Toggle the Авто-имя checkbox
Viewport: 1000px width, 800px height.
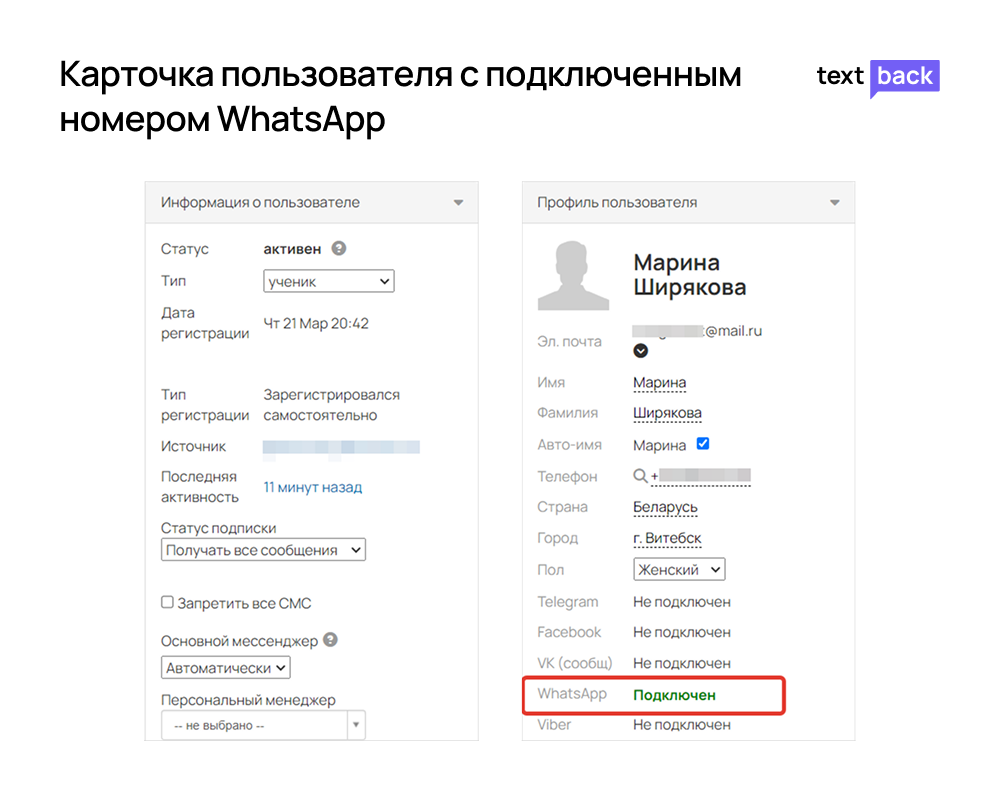point(703,443)
